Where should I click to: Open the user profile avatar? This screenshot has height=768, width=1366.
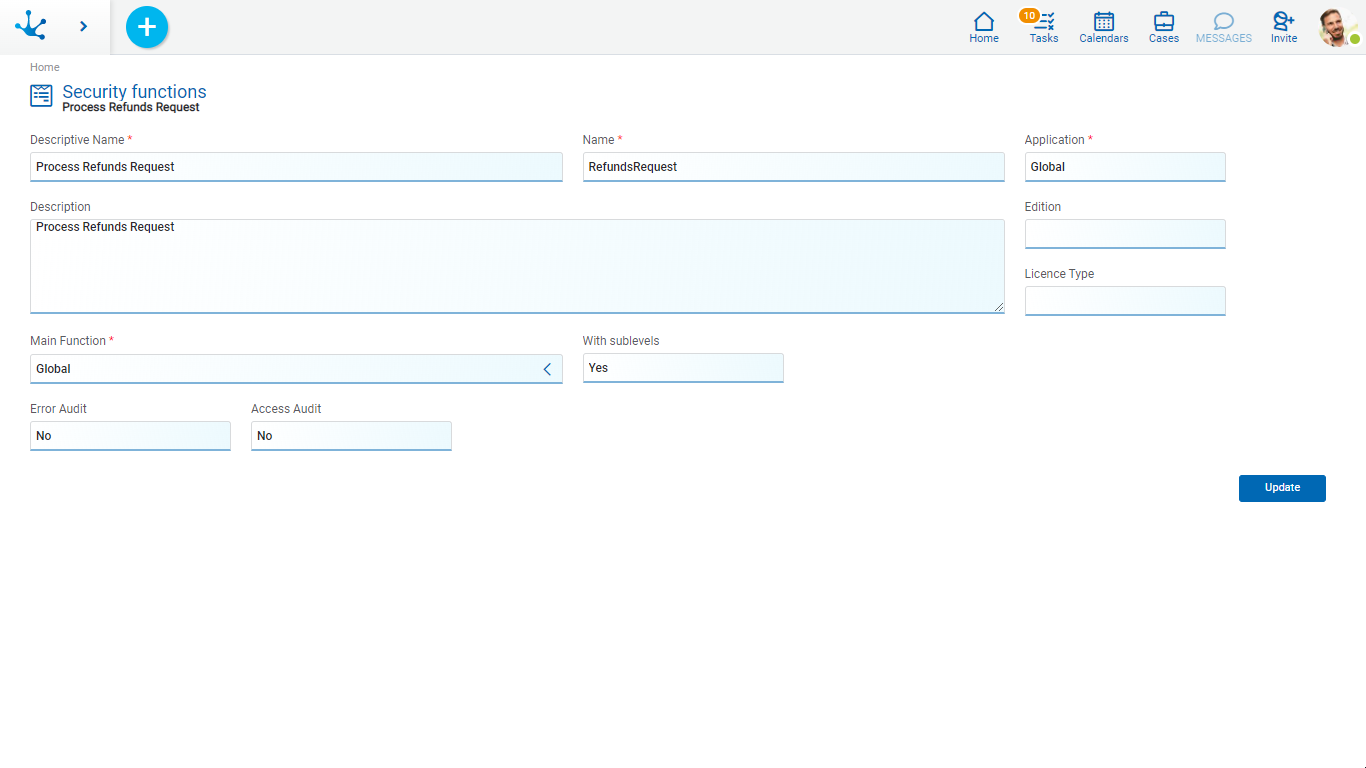[x=1337, y=27]
